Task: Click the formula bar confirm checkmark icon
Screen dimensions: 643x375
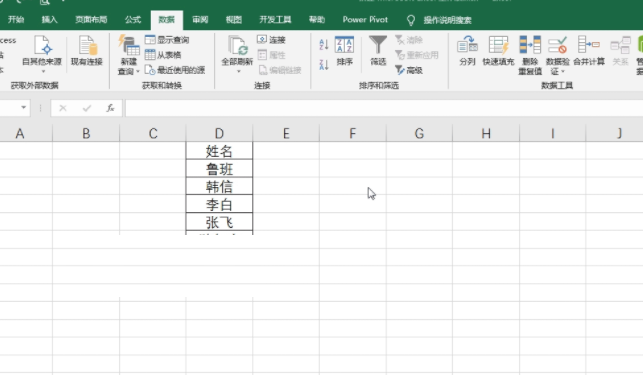Action: coord(87,108)
